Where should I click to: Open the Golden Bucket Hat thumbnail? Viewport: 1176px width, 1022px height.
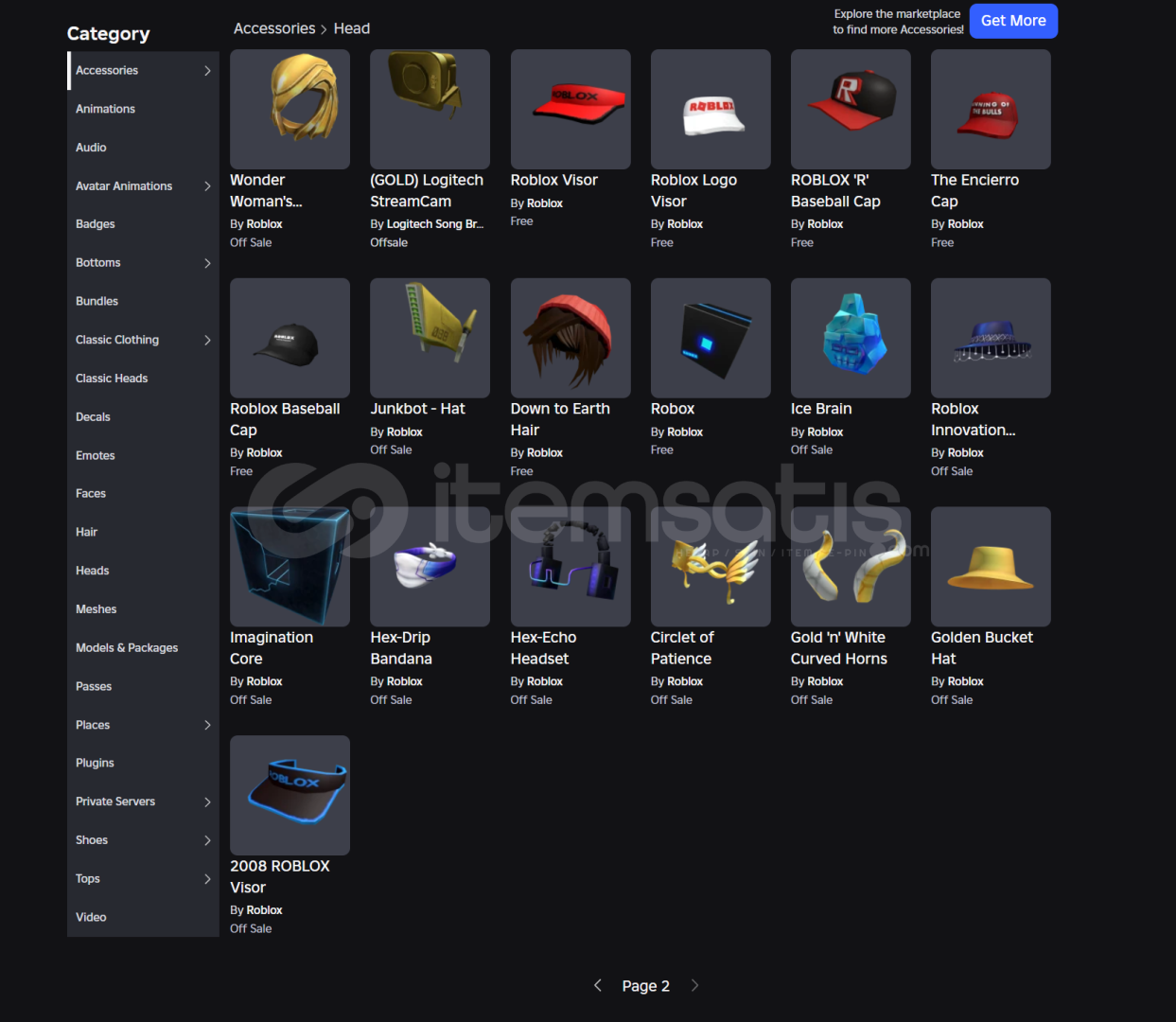(x=991, y=566)
